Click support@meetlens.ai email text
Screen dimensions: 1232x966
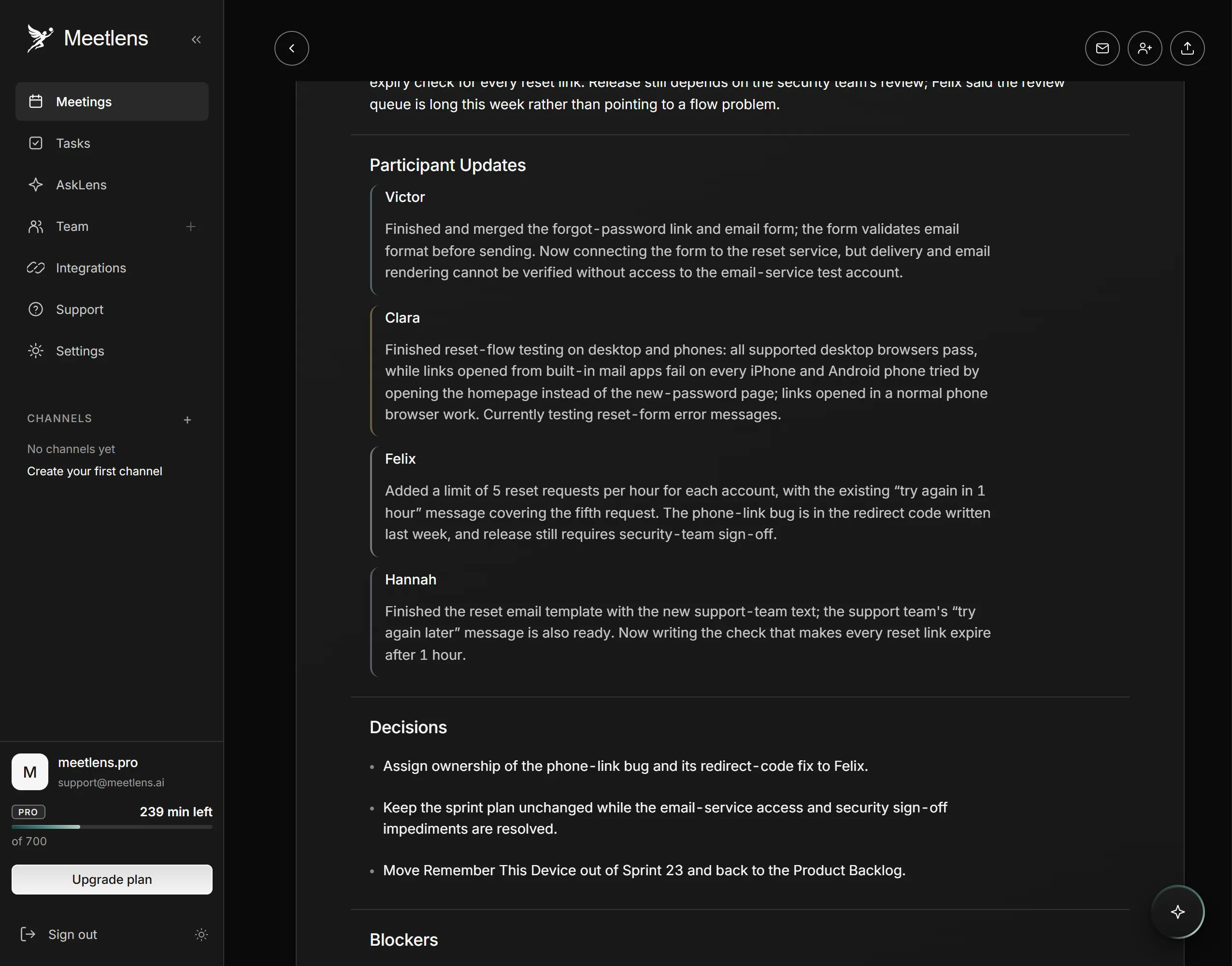click(x=111, y=783)
